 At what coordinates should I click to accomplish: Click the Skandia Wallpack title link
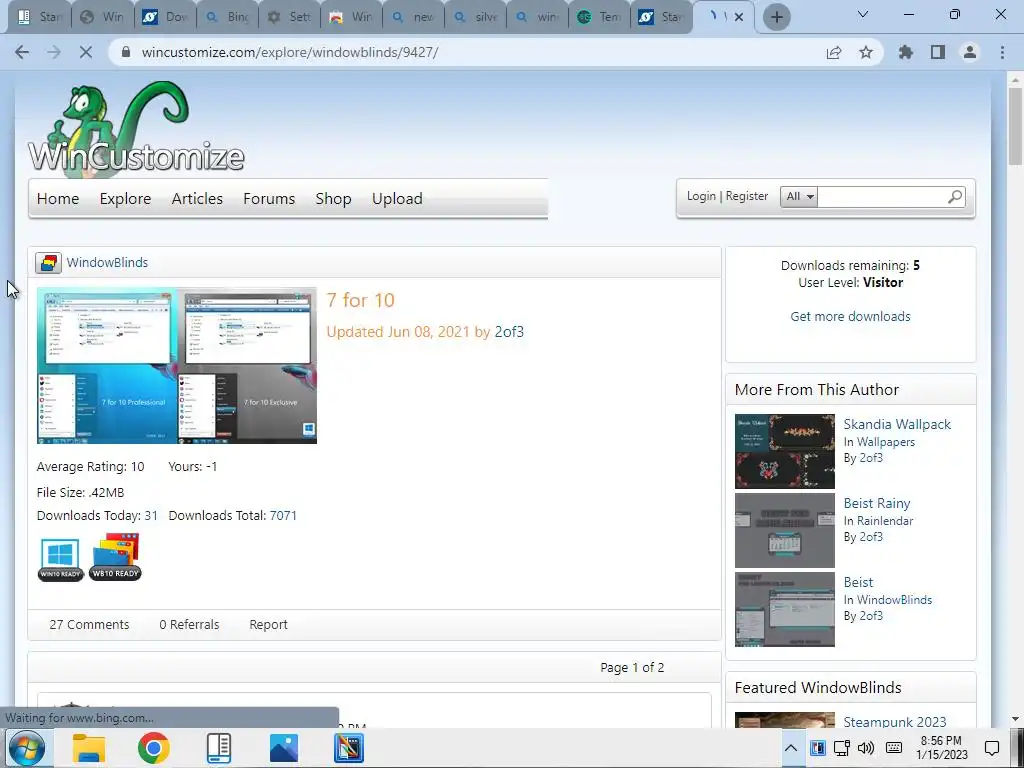pos(897,424)
